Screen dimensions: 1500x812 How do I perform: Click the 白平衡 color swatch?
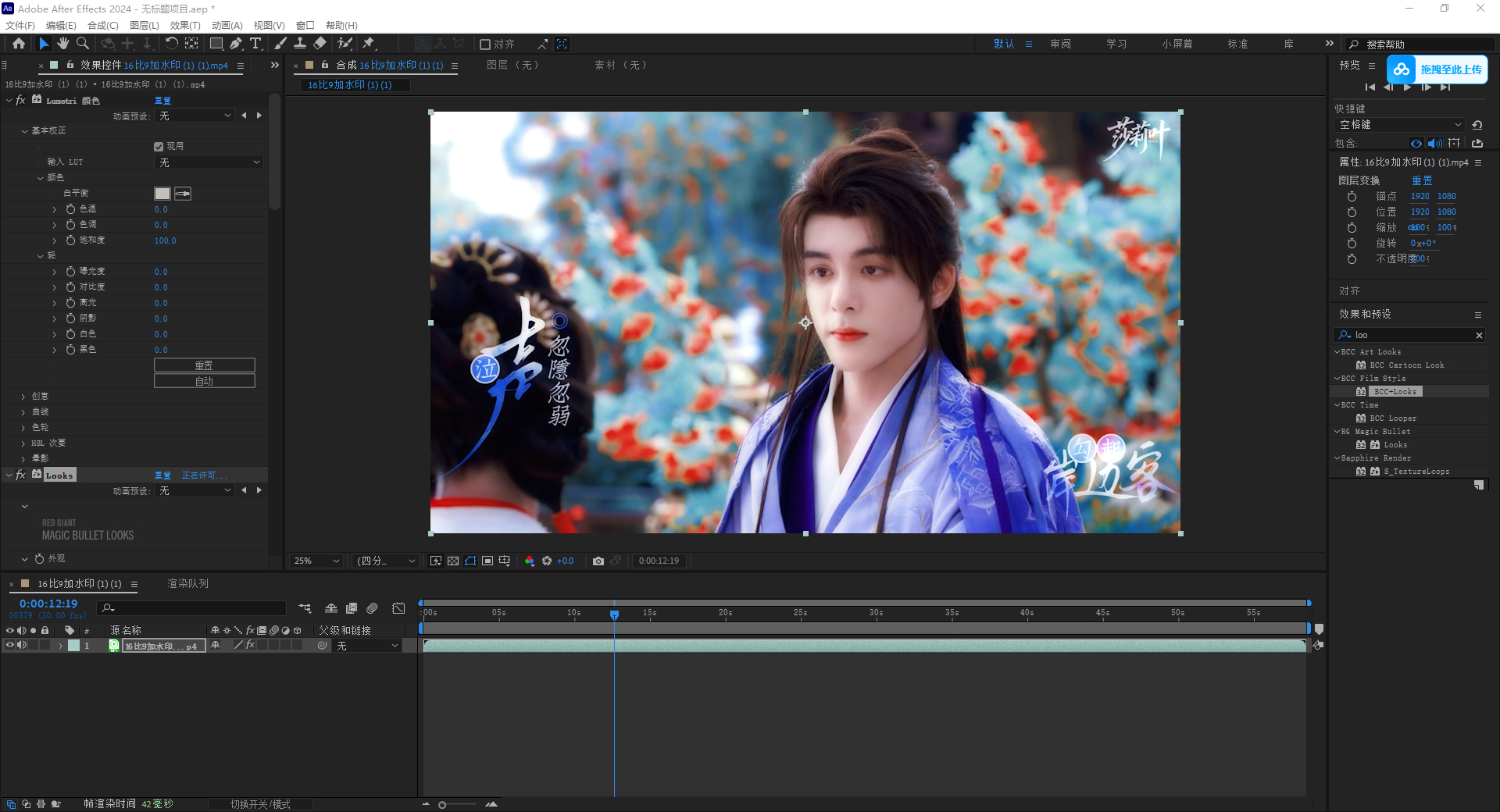pos(162,194)
